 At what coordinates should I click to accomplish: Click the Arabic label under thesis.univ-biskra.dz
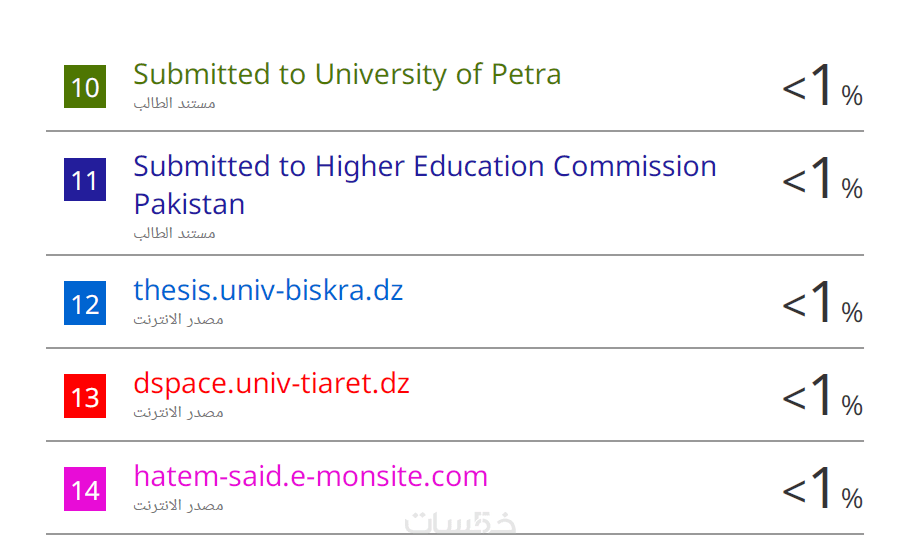pos(179,319)
